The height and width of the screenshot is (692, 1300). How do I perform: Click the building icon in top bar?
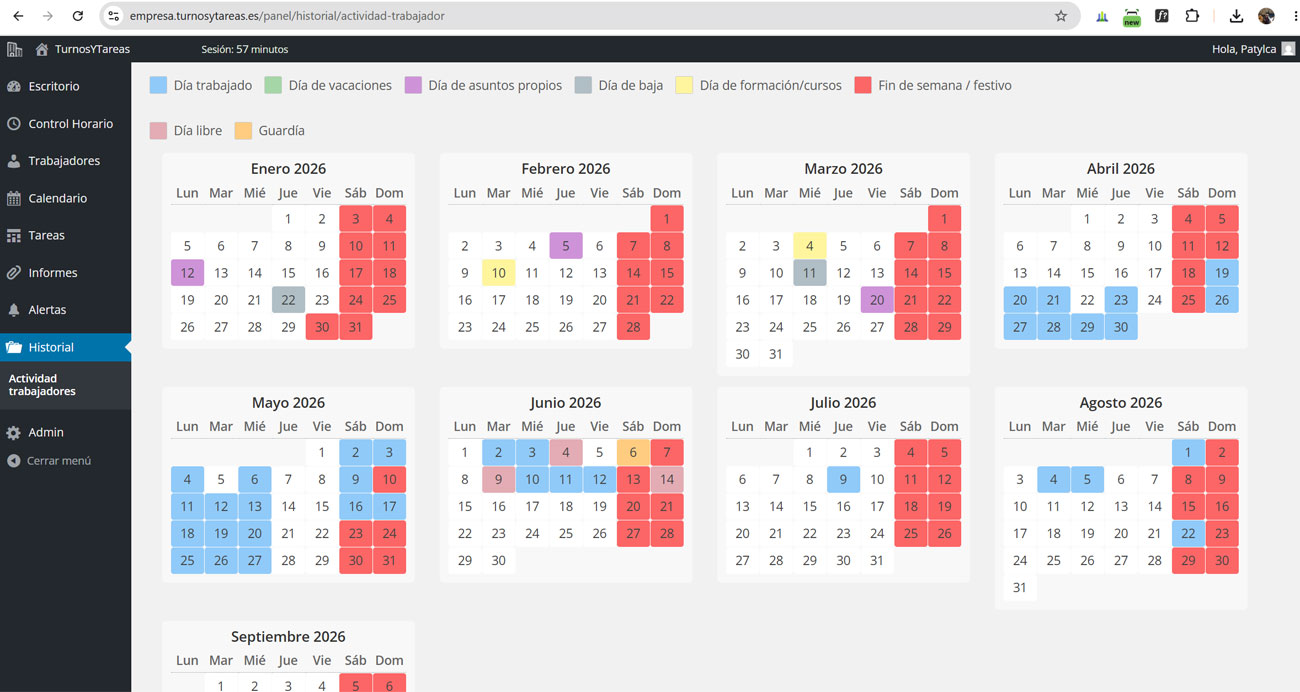(14, 49)
